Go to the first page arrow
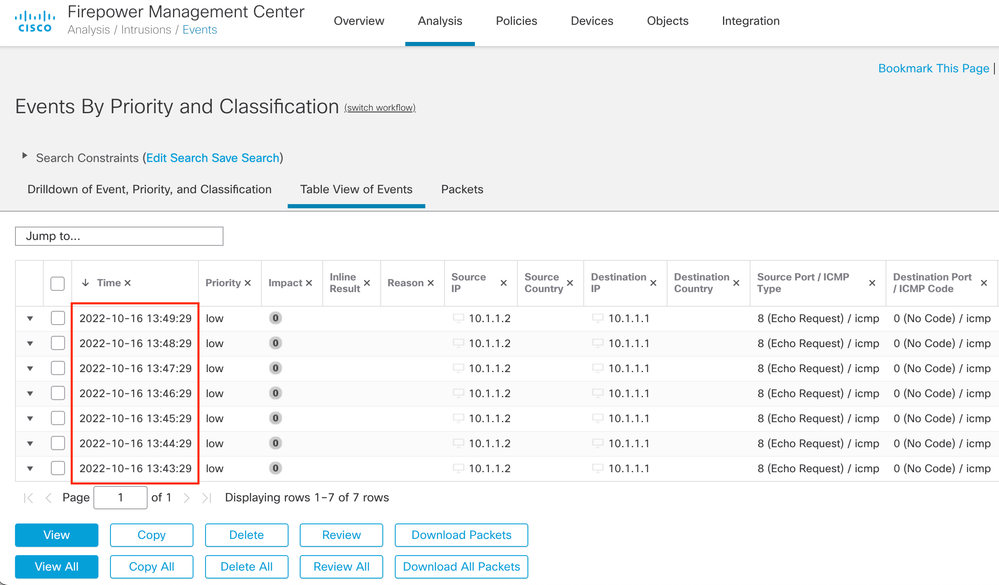999x585 pixels. click(28, 498)
